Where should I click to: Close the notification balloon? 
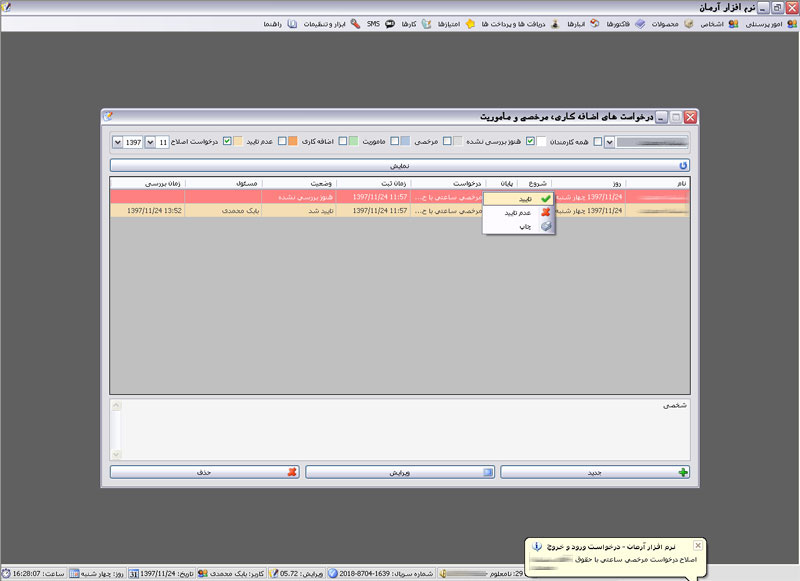point(698,545)
